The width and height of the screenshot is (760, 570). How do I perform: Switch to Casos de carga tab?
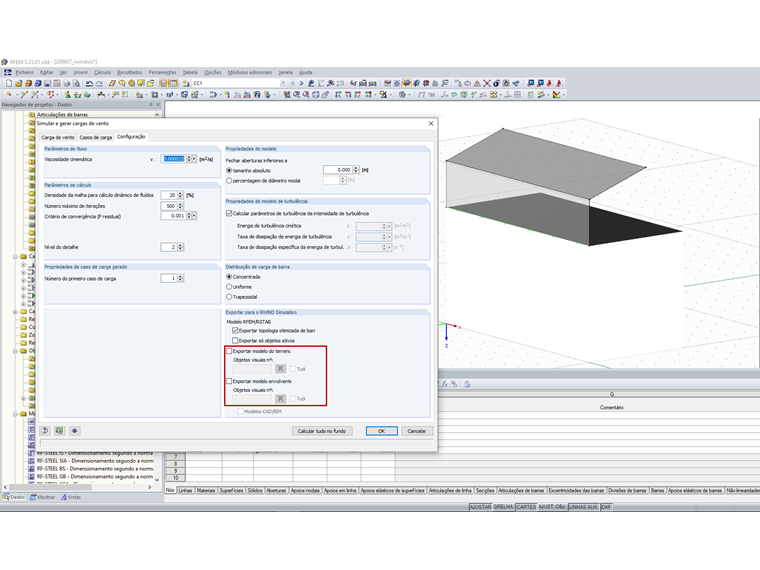95,137
